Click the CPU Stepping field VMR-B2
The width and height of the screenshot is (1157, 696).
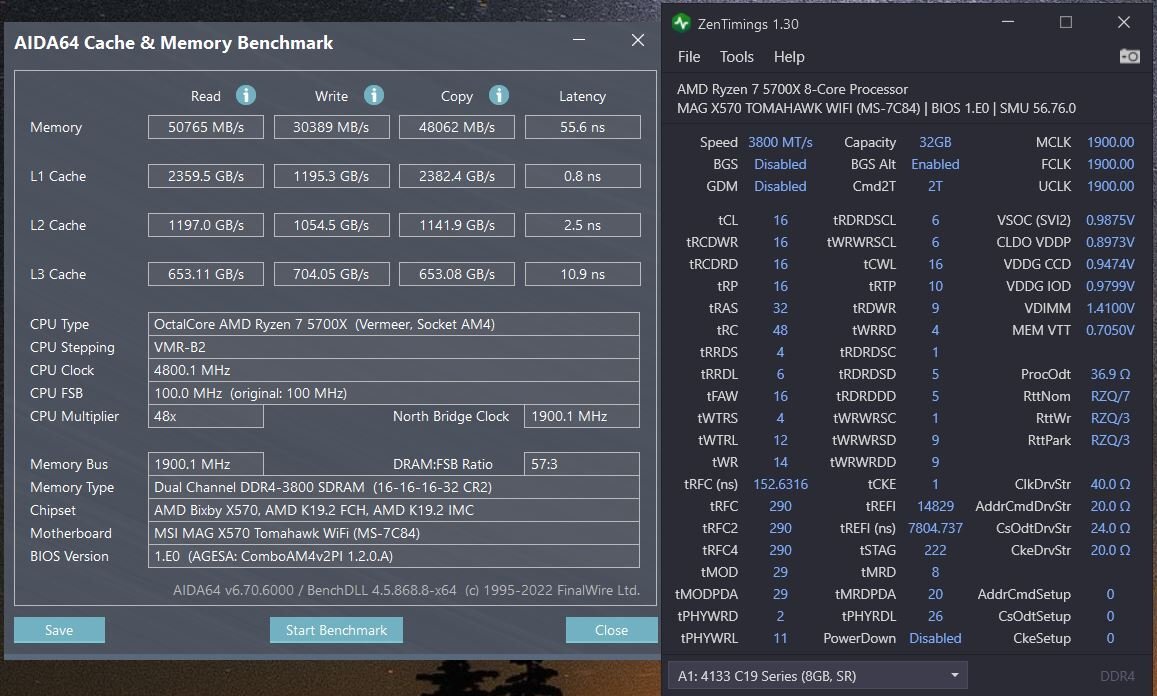393,347
